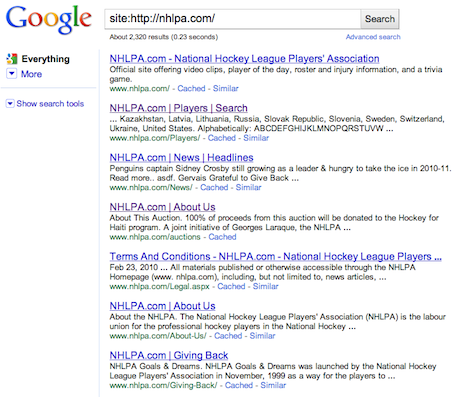
Task: Open Similar link for nhlpa.com/News/
Action: [x=248, y=187]
